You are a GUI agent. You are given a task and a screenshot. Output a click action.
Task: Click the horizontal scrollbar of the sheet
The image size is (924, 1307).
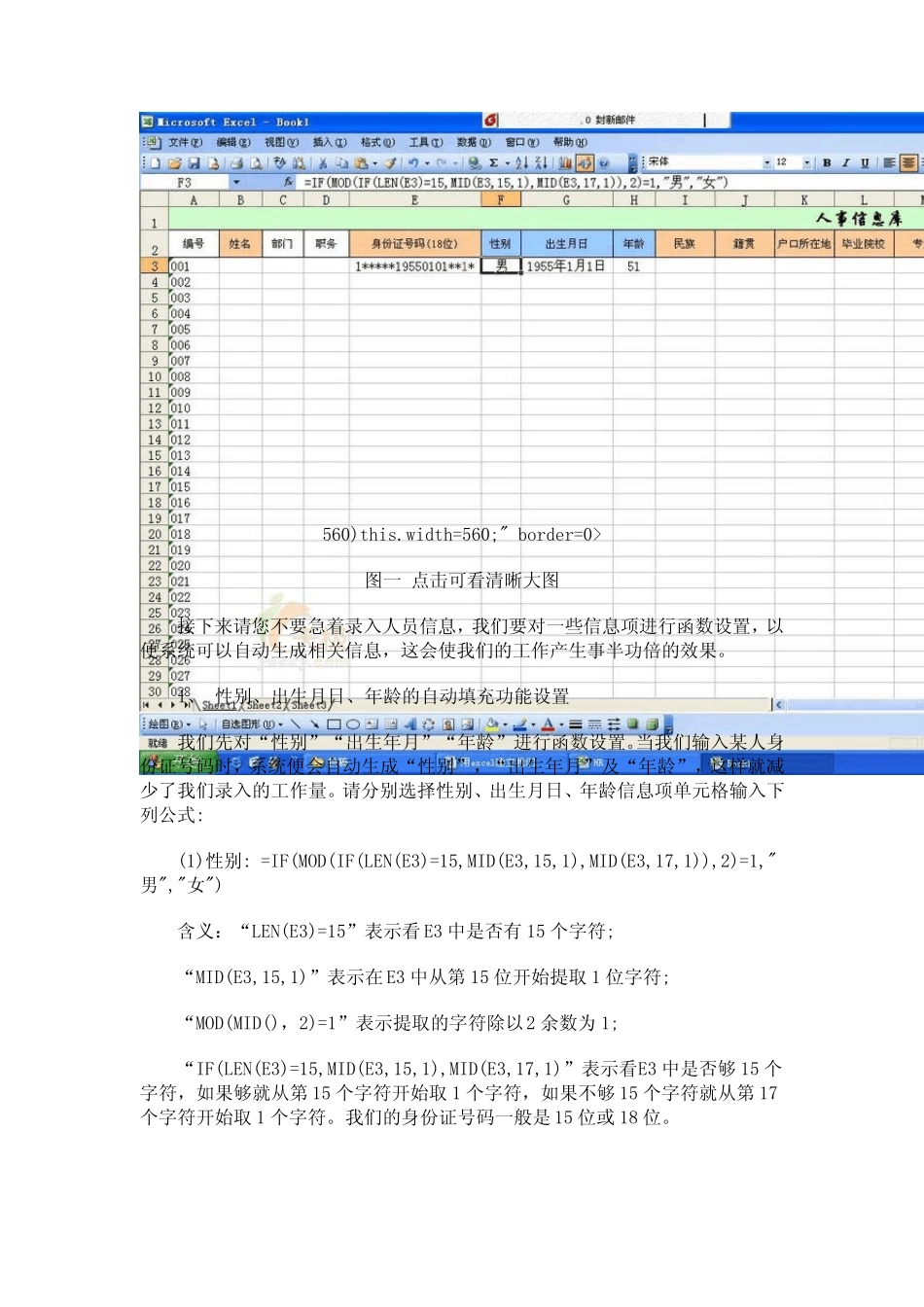tap(848, 704)
